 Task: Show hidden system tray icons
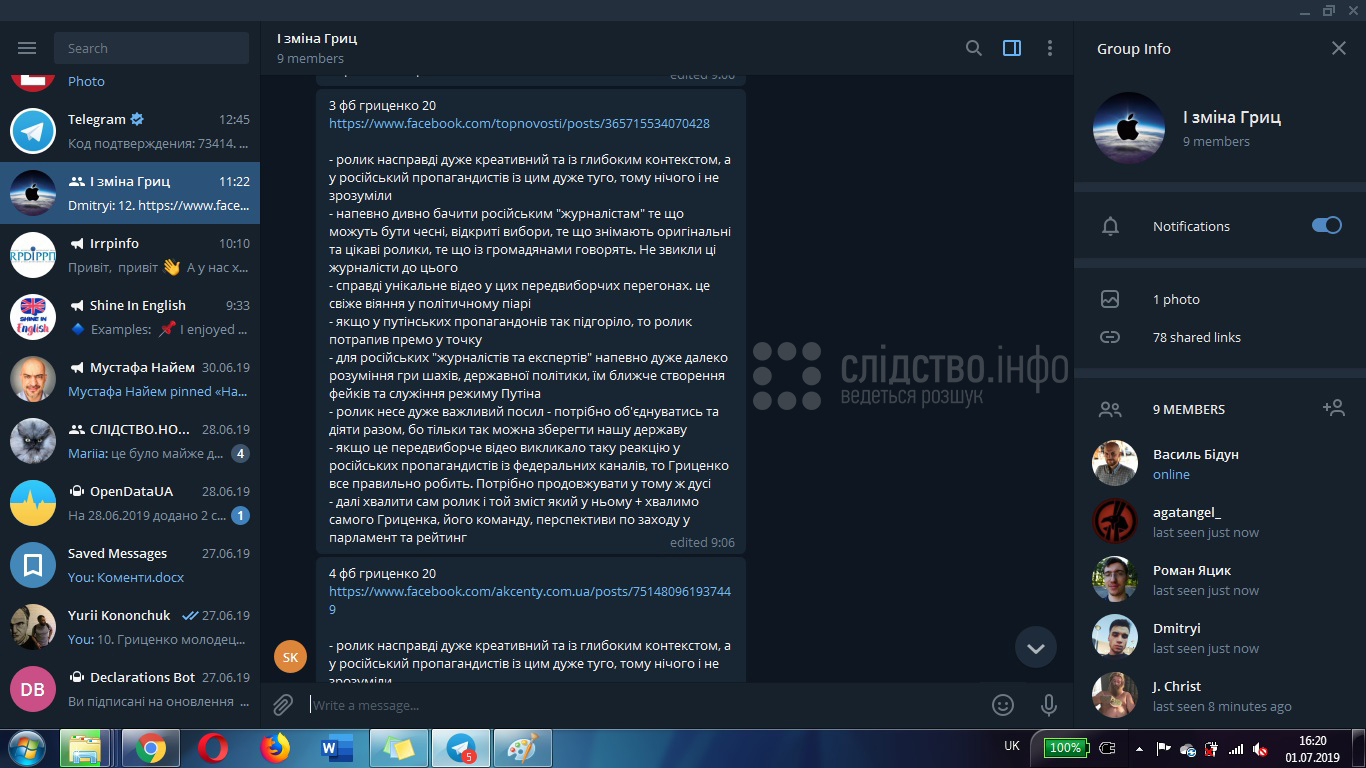pos(1139,748)
